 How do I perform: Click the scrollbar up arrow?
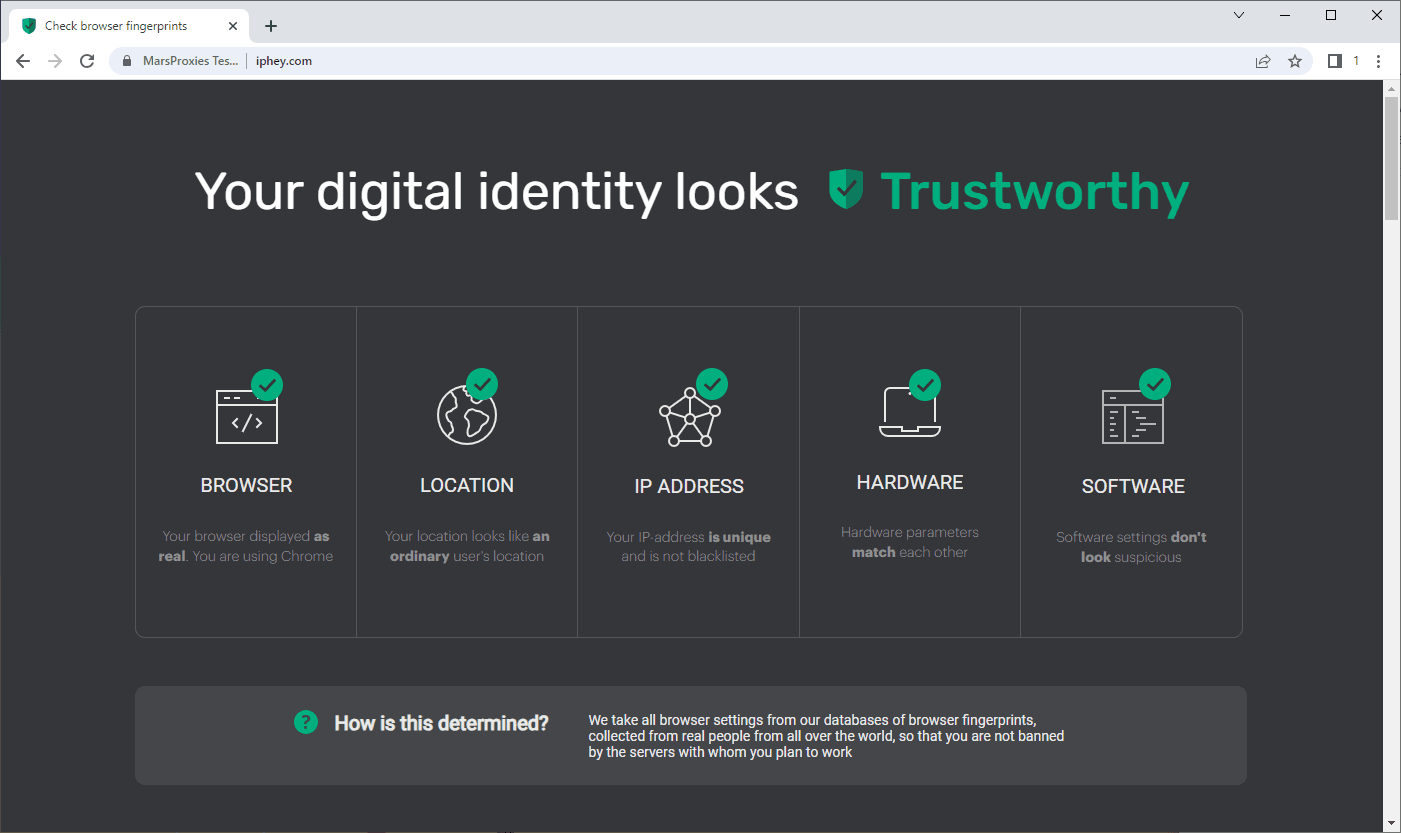(1391, 89)
